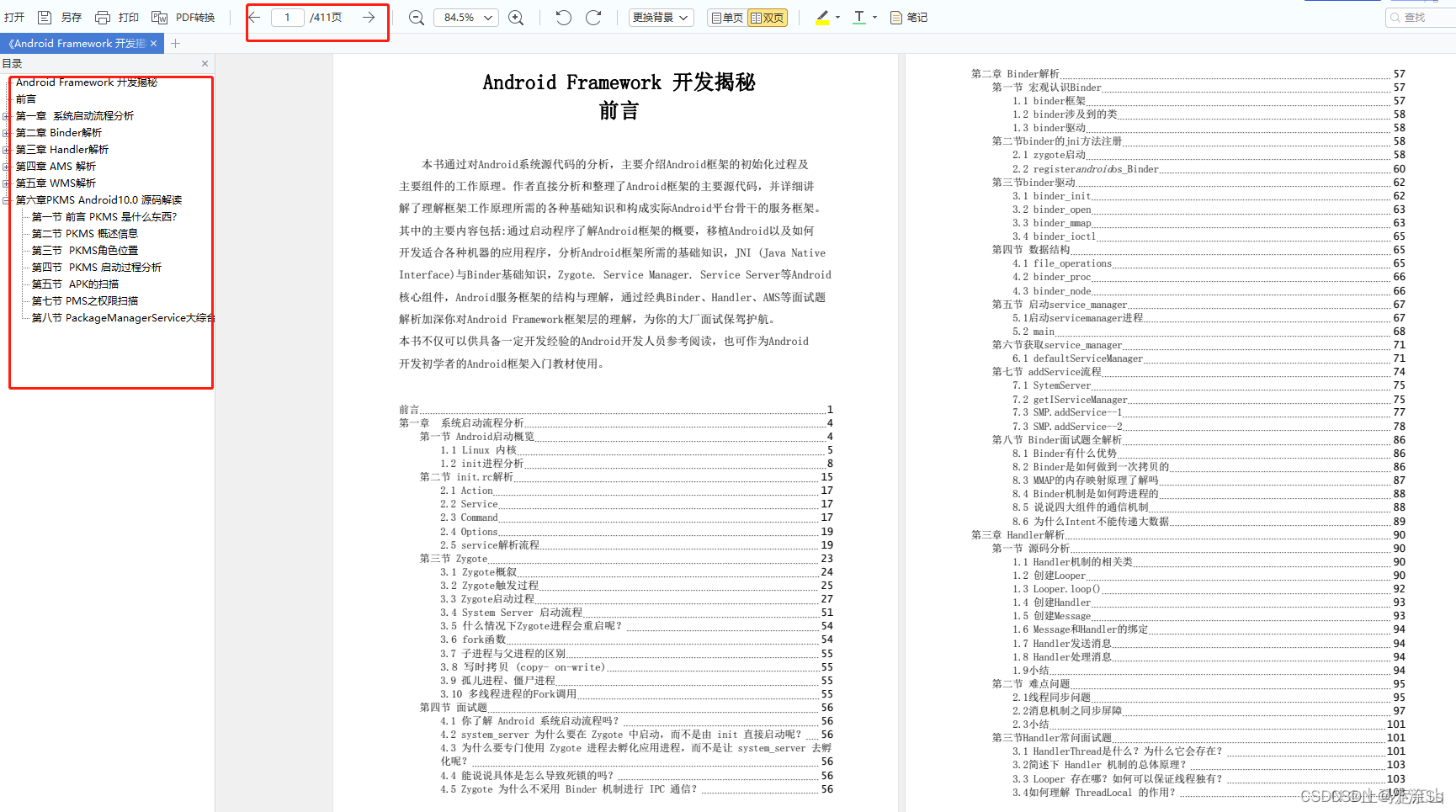The width and height of the screenshot is (1456, 812).
Task: Activate the yellow highlighter tool
Action: pyautogui.click(x=821, y=17)
